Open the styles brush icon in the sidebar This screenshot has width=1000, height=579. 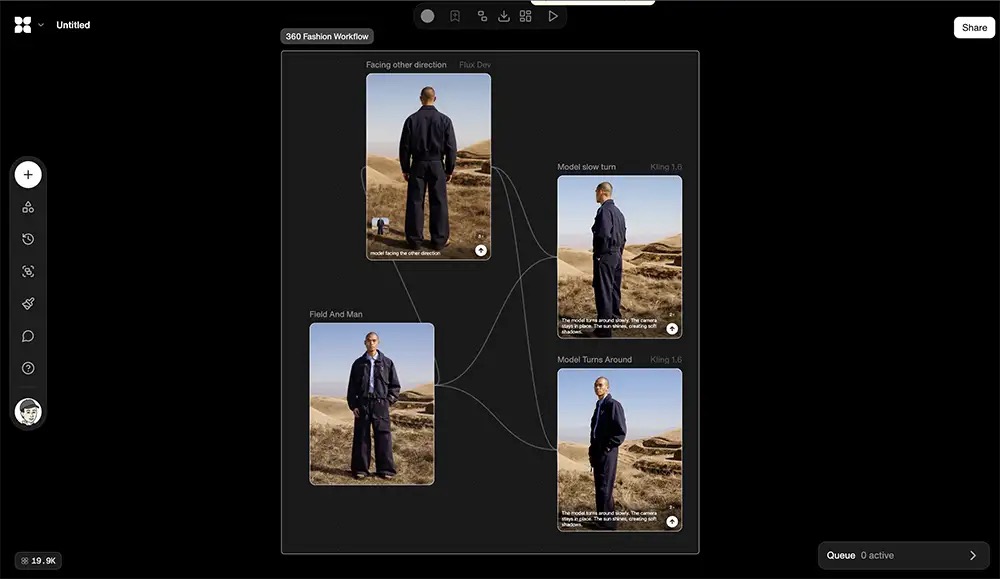click(x=28, y=303)
